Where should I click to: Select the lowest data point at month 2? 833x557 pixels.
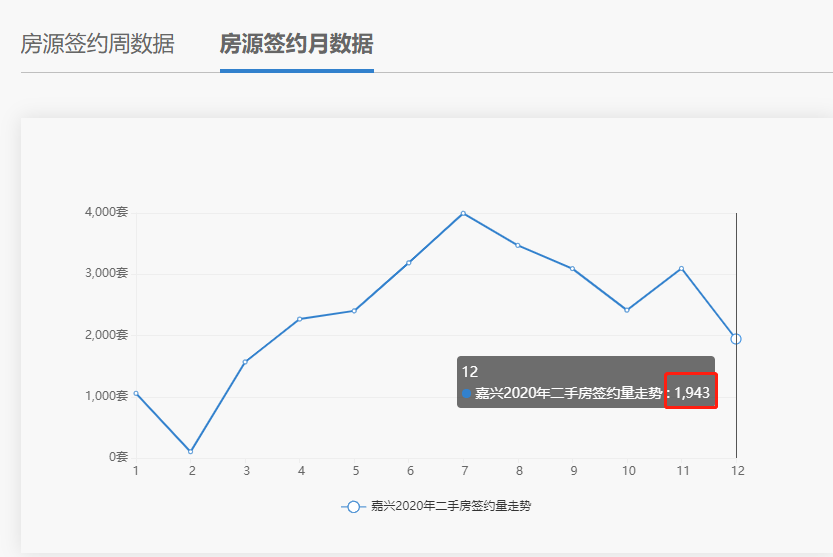[x=191, y=451]
